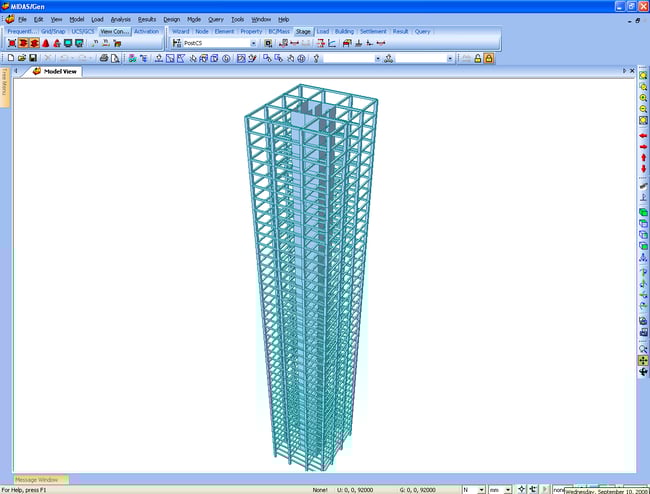Click the first teal monitor display icon
650x494 pixels.
[68, 43]
